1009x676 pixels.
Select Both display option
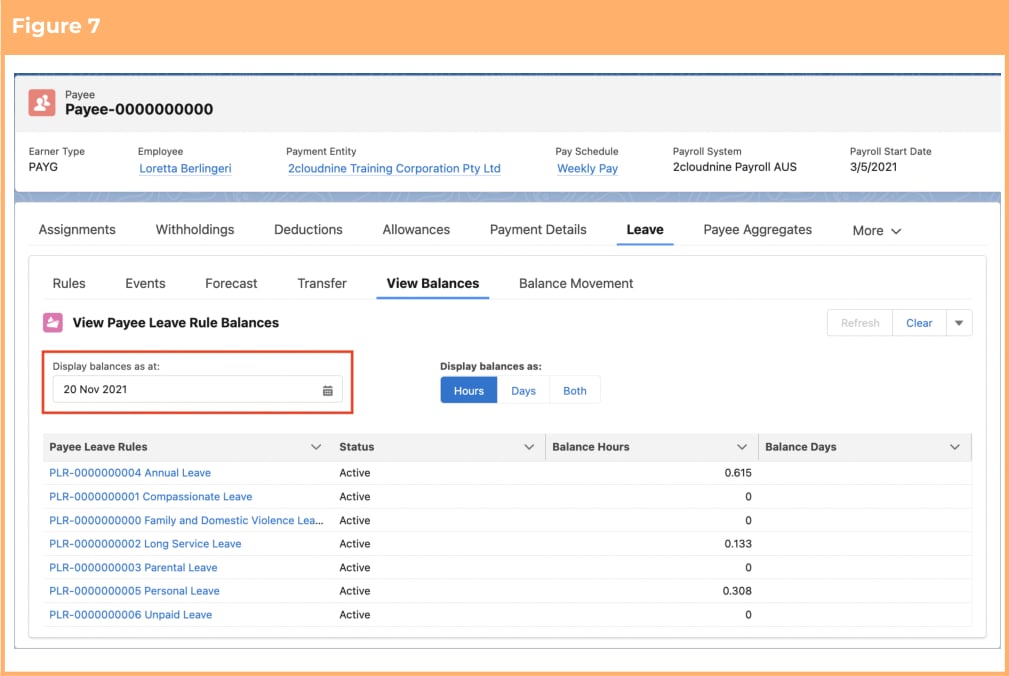click(575, 390)
